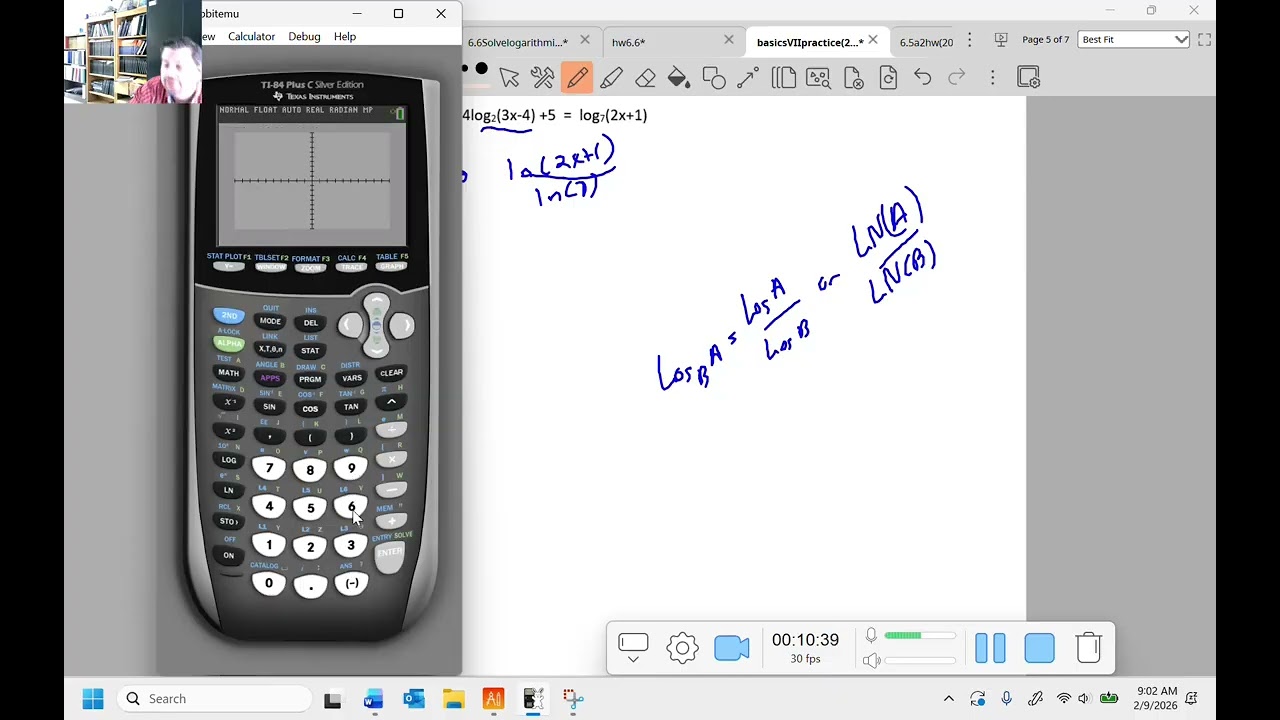Toggle fullscreen view icon
1280x720 pixels.
(x=1204, y=40)
